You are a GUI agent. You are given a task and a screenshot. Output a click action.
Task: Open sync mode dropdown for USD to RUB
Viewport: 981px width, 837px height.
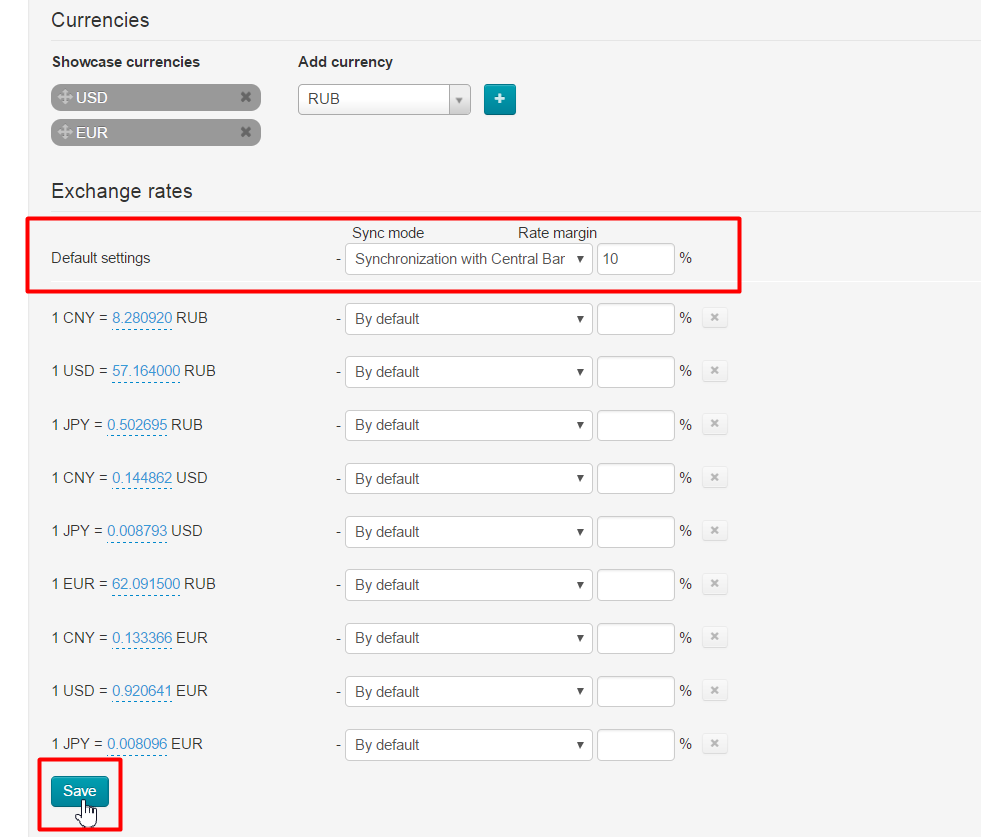pyautogui.click(x=469, y=372)
